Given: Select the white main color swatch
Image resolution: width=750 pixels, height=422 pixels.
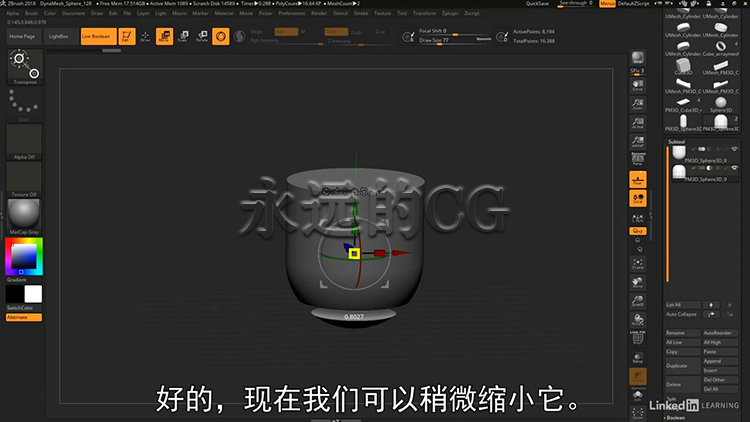Looking at the screenshot, I should [33, 294].
